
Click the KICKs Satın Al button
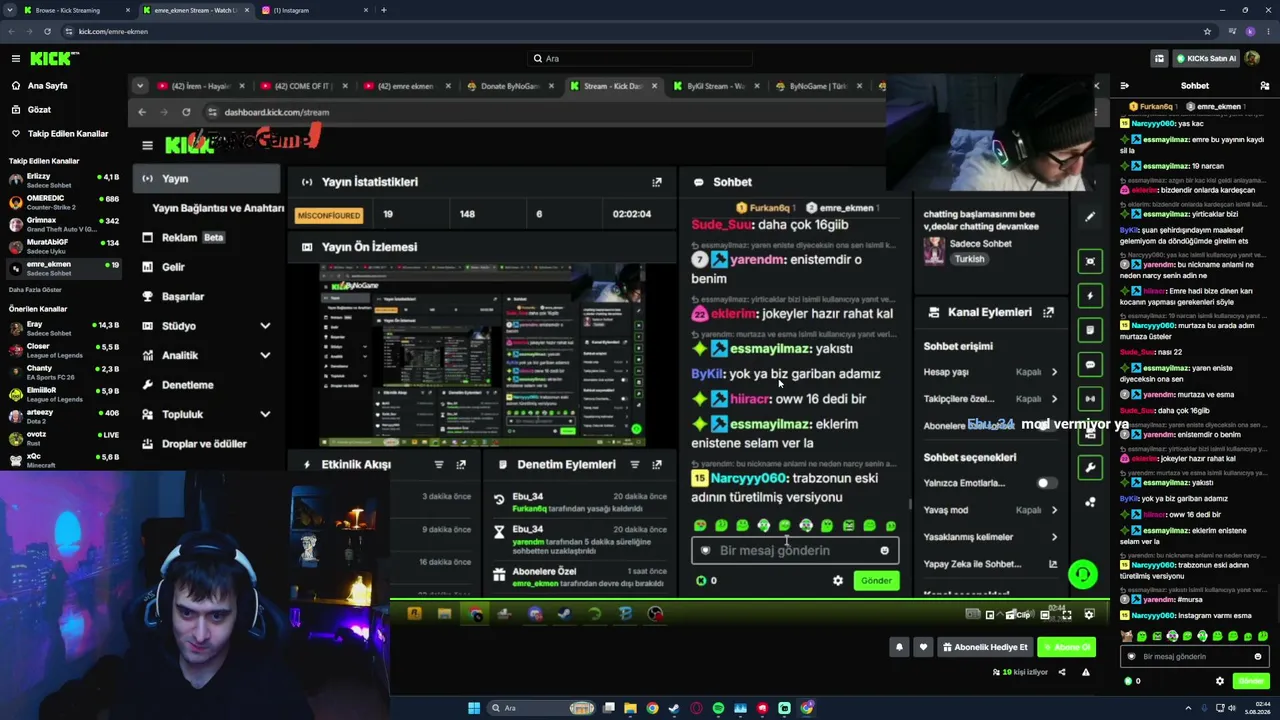tap(1208, 59)
